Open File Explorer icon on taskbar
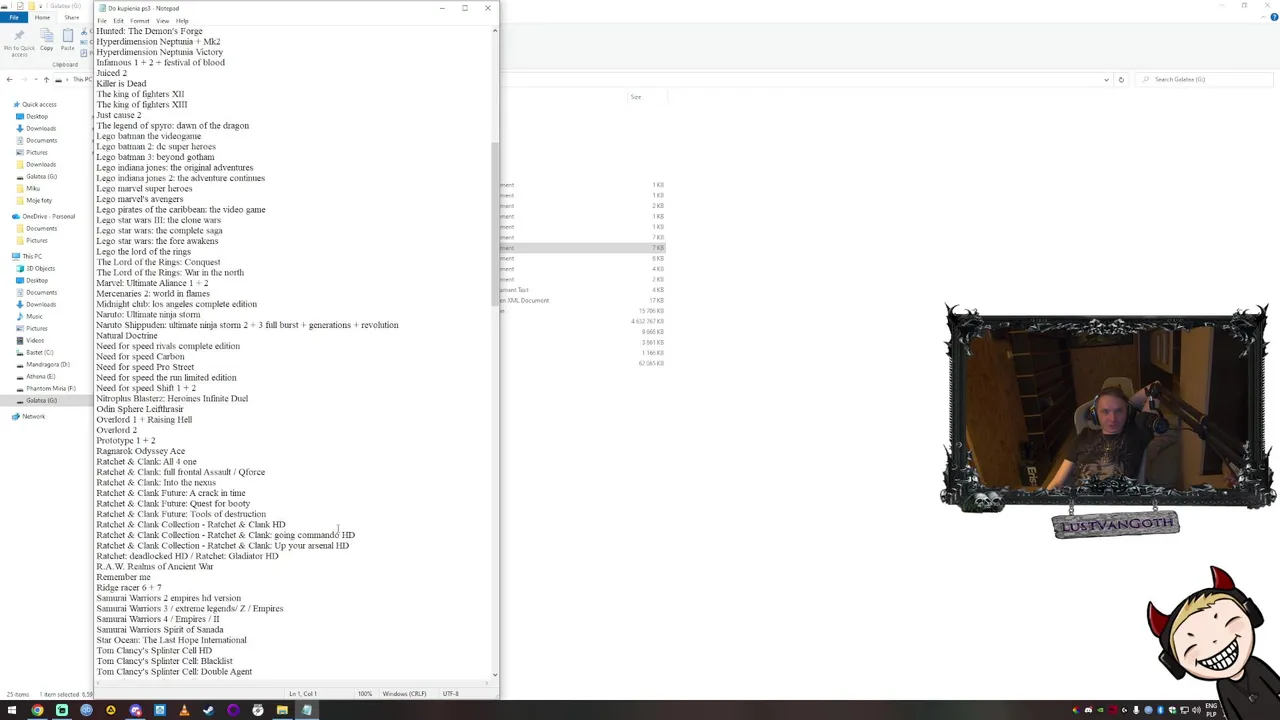Image resolution: width=1280 pixels, height=720 pixels. click(282, 711)
